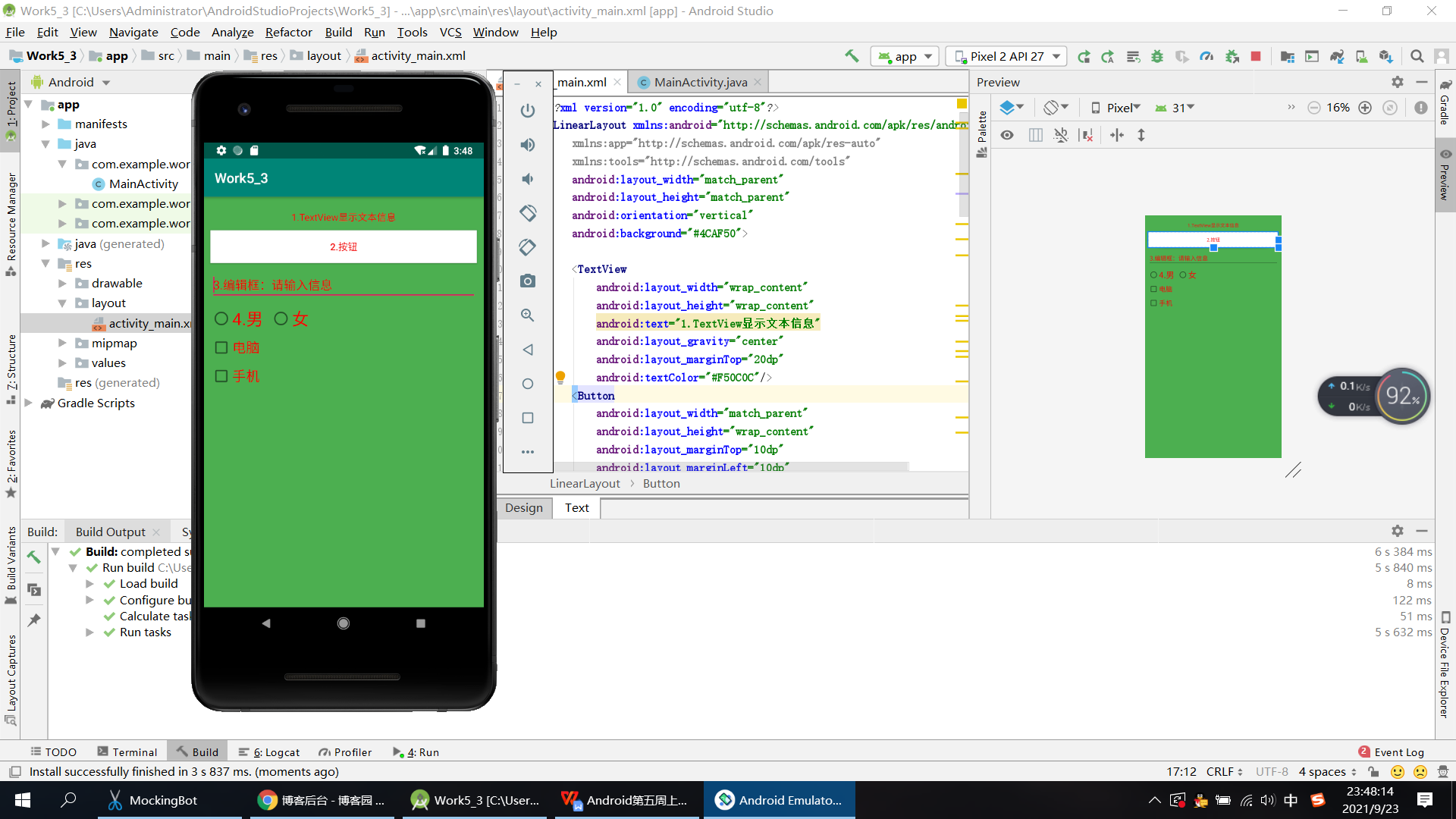The height and width of the screenshot is (819, 1456).
Task: Check the 手机 checkbox in emulator
Action: pyautogui.click(x=221, y=376)
